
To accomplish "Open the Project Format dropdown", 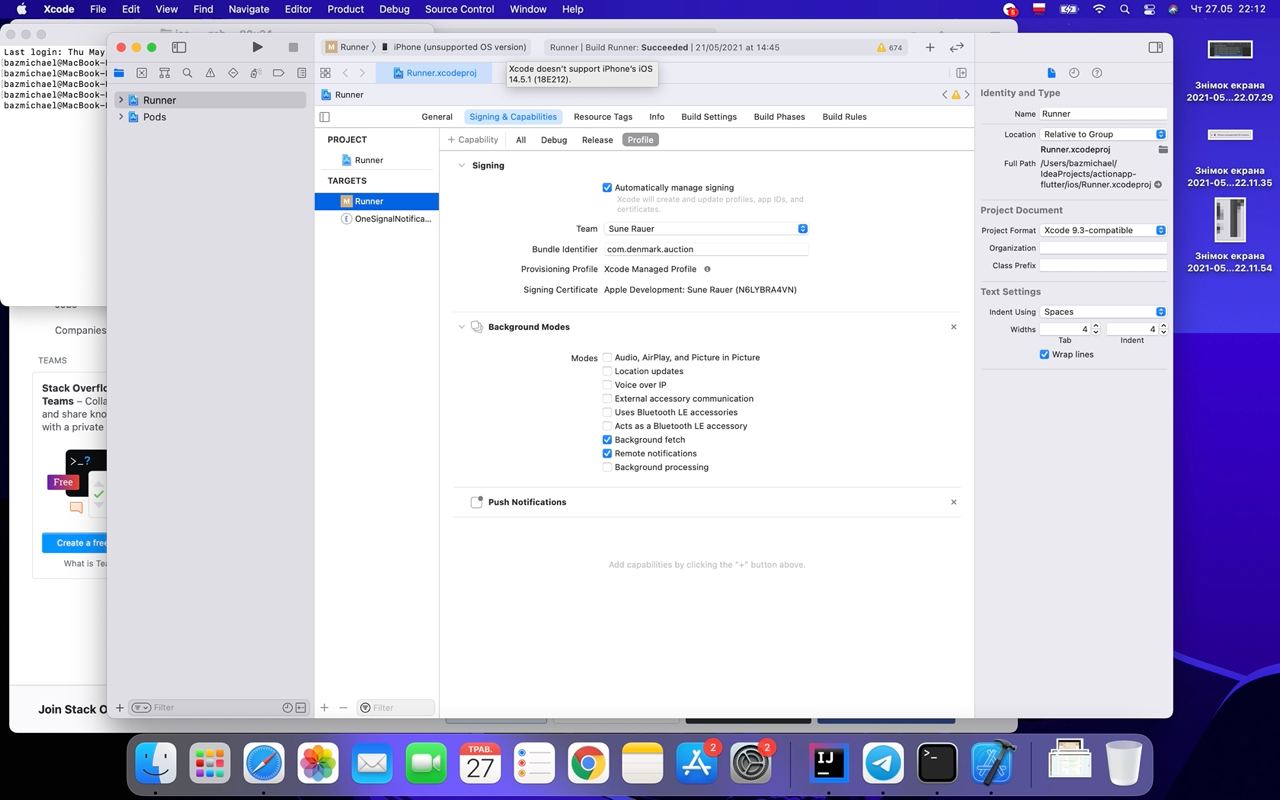I will click(x=1103, y=230).
